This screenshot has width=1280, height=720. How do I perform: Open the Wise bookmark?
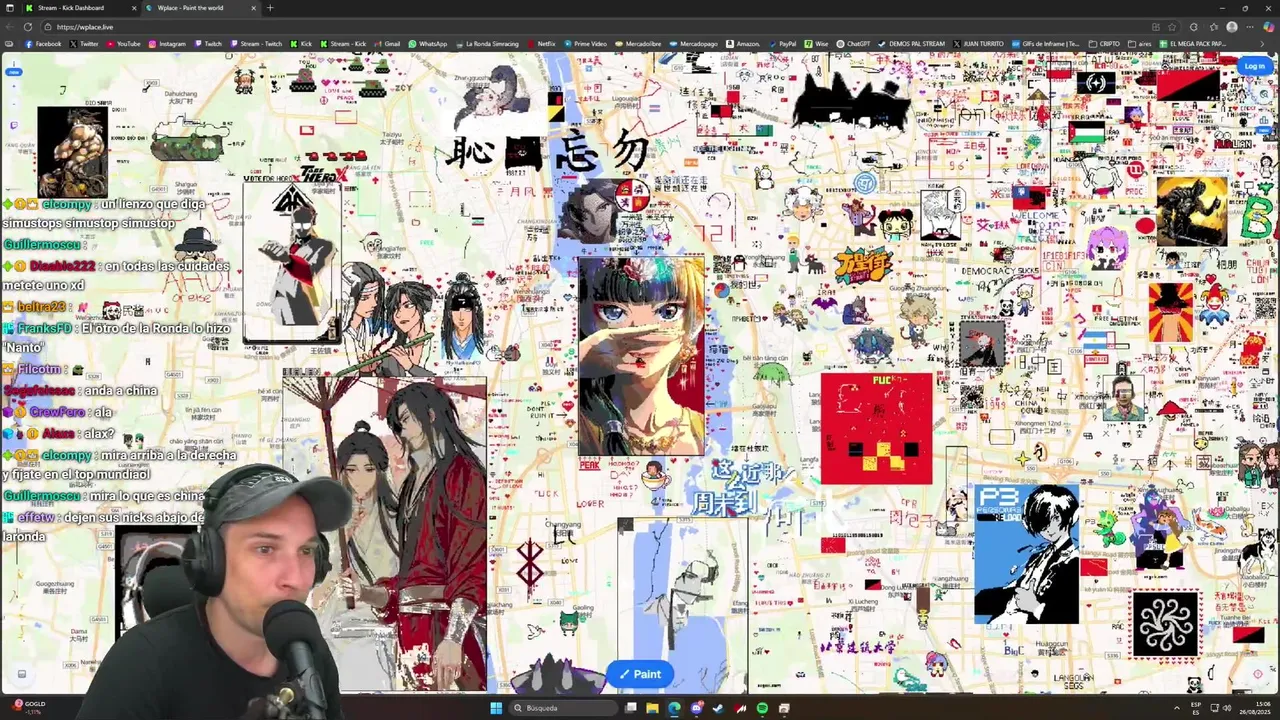coord(816,44)
